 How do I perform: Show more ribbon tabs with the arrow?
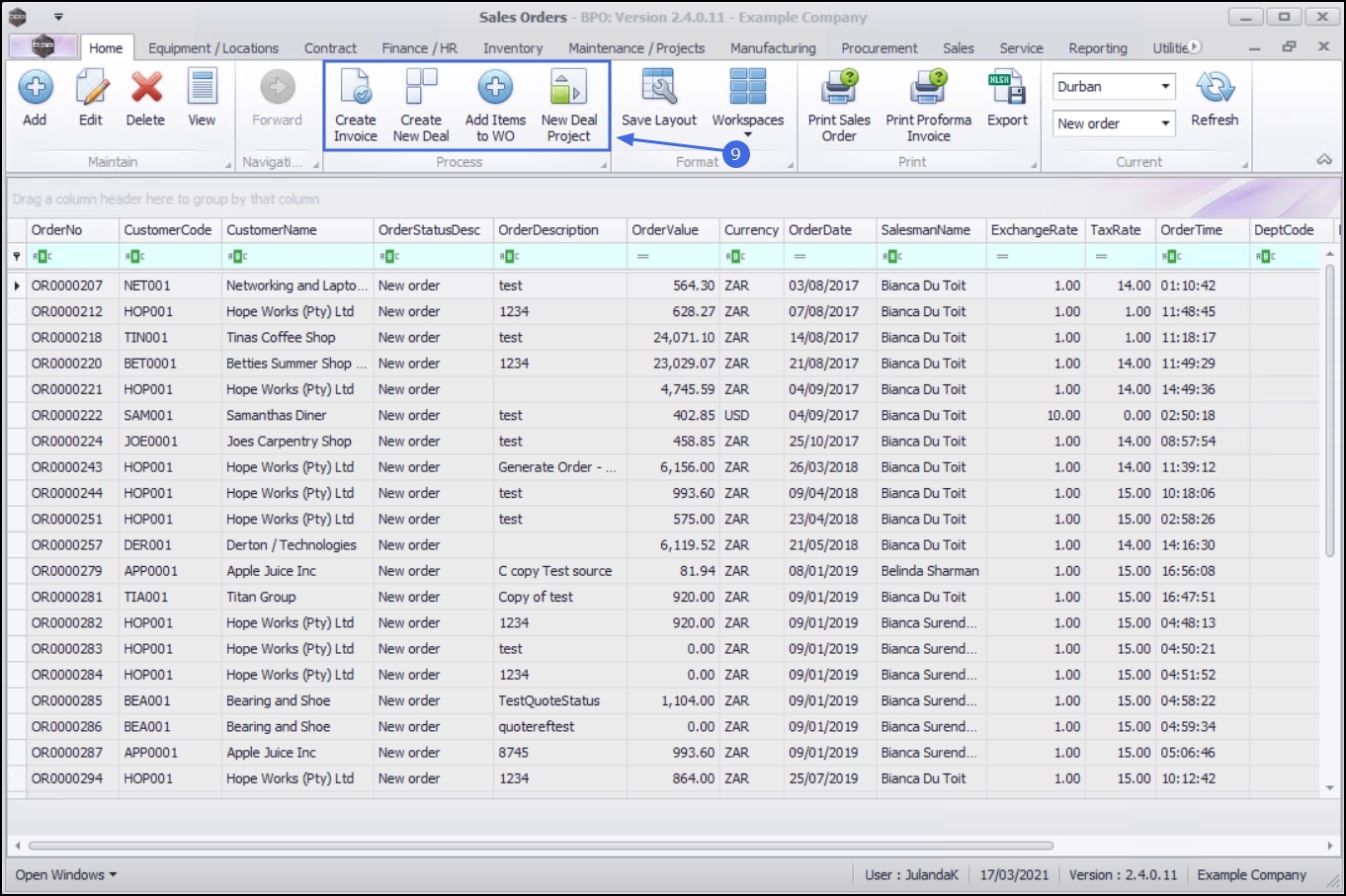1195,46
